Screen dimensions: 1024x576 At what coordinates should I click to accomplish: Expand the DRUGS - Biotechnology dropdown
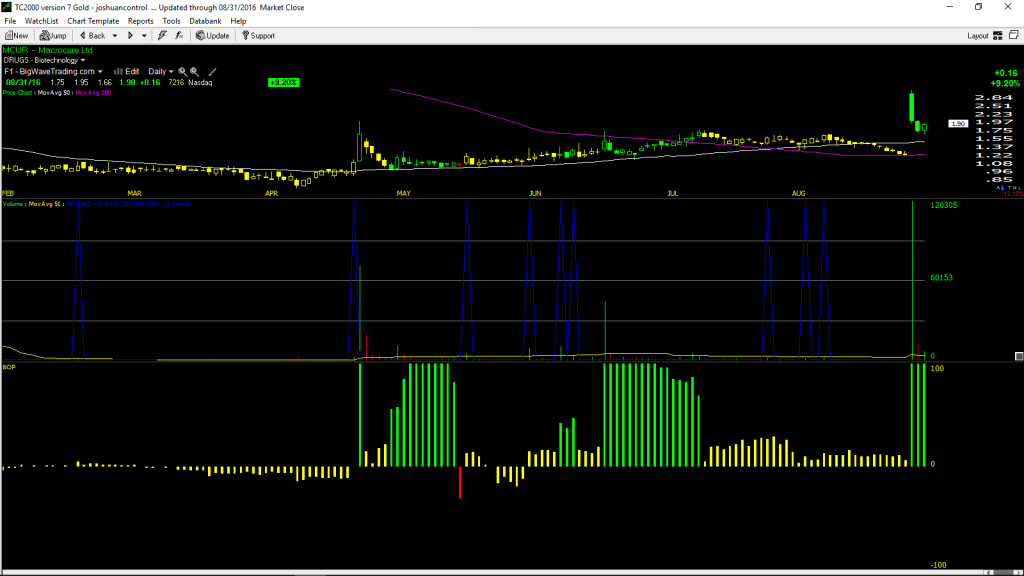44,60
